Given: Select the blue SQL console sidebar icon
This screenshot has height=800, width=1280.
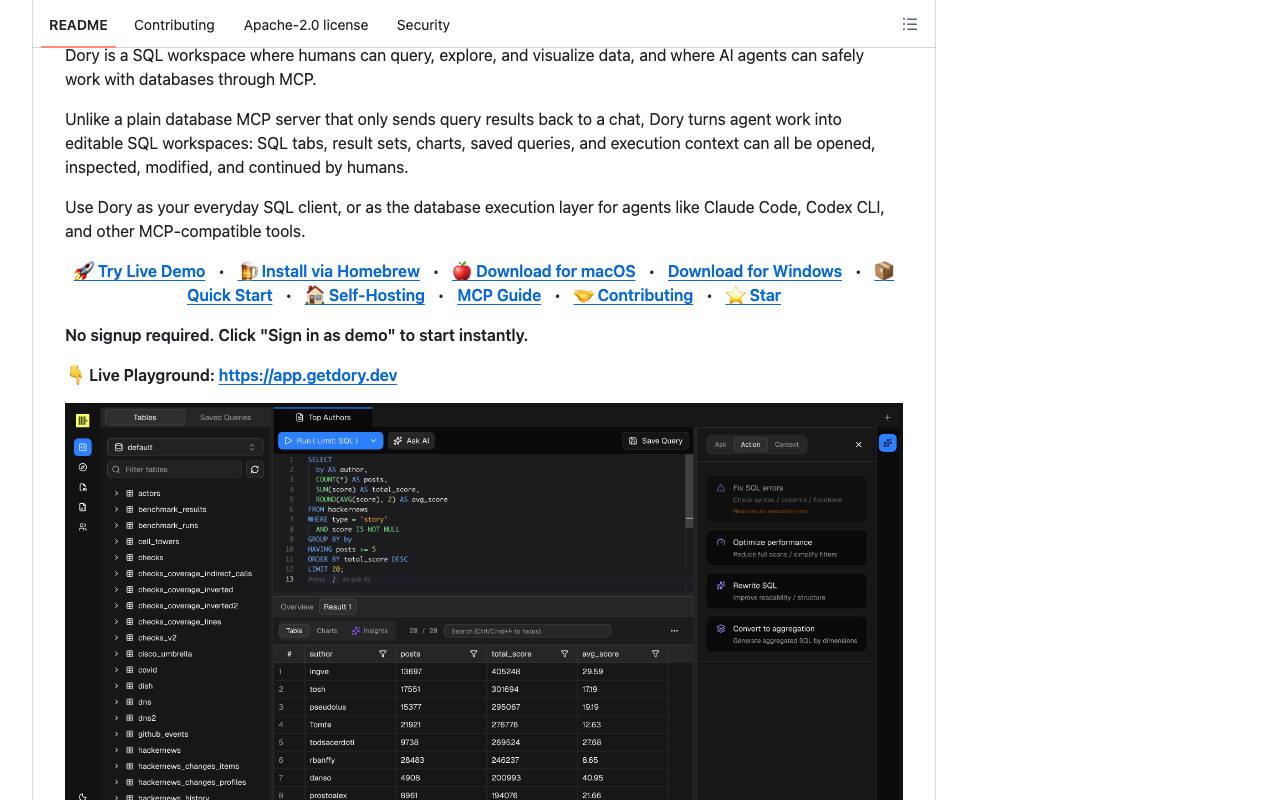Looking at the screenshot, I should [83, 447].
